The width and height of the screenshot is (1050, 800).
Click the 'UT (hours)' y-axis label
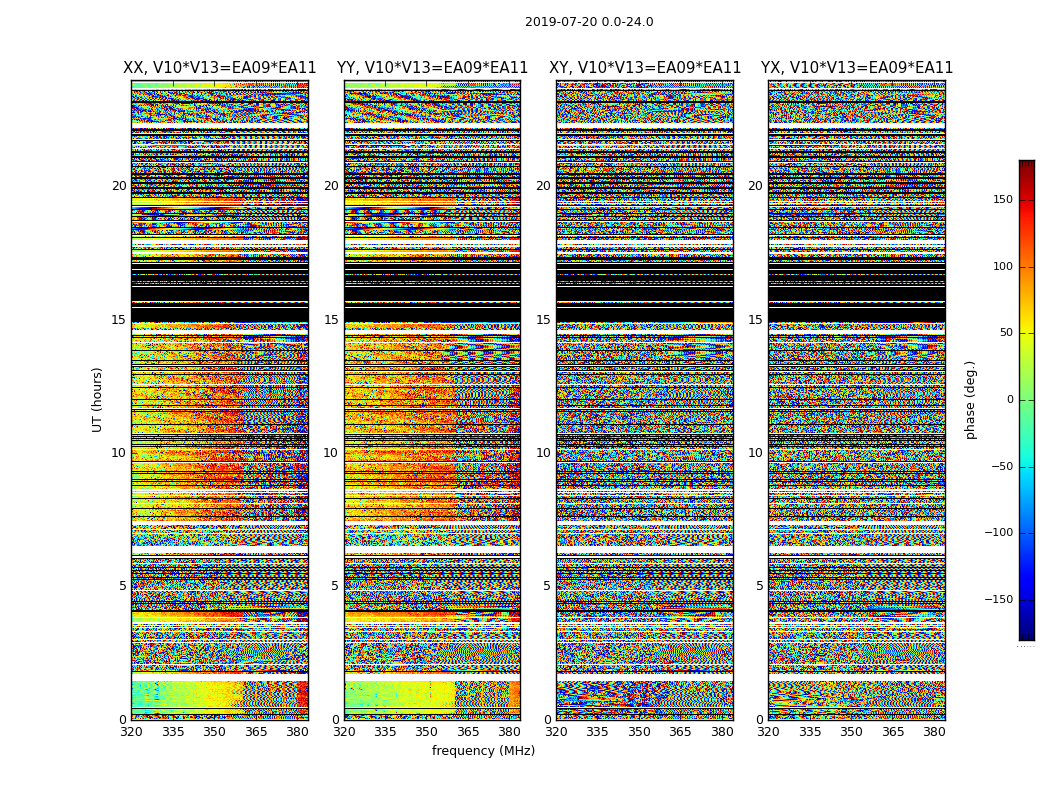97,400
